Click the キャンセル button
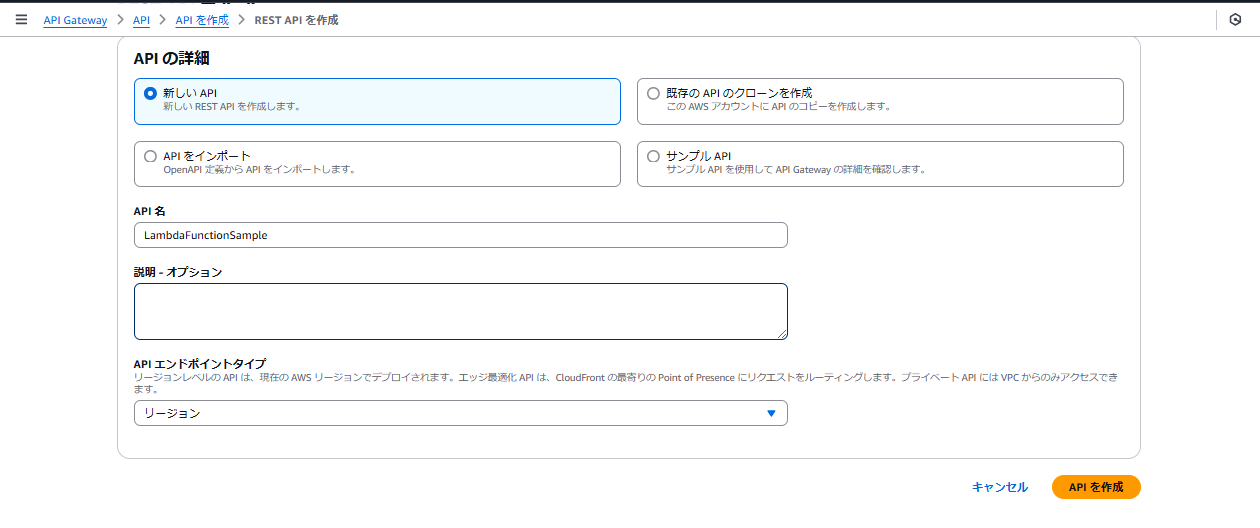 1000,487
